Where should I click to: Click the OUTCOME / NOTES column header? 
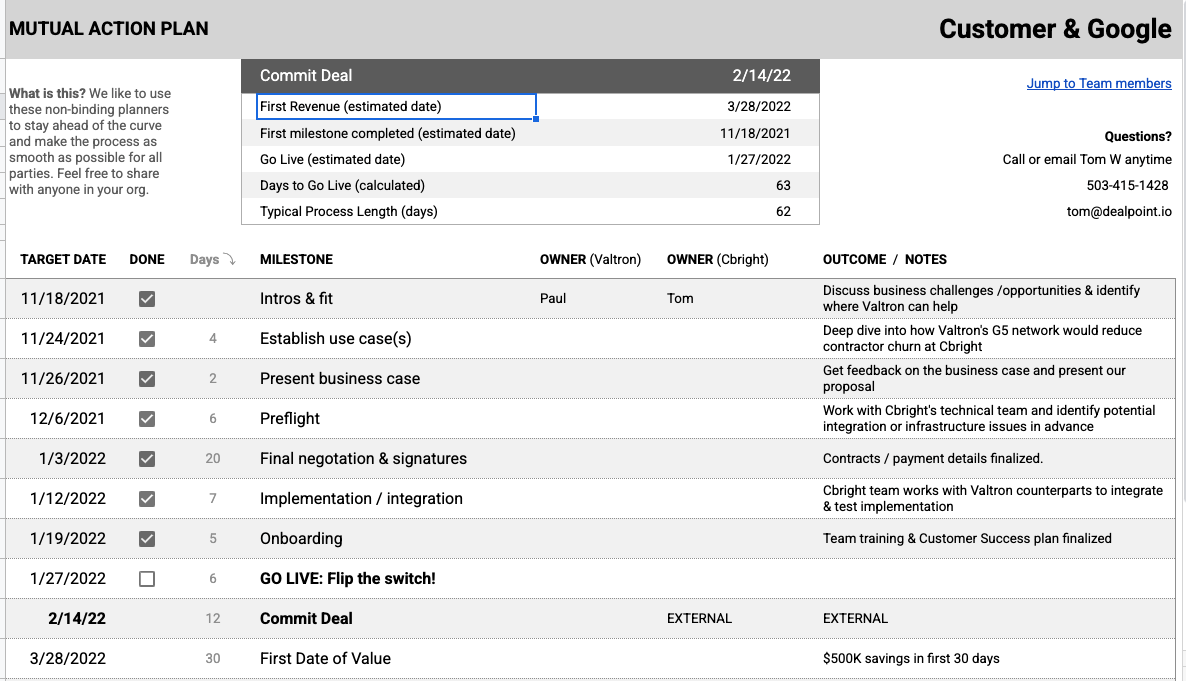[x=884, y=260]
